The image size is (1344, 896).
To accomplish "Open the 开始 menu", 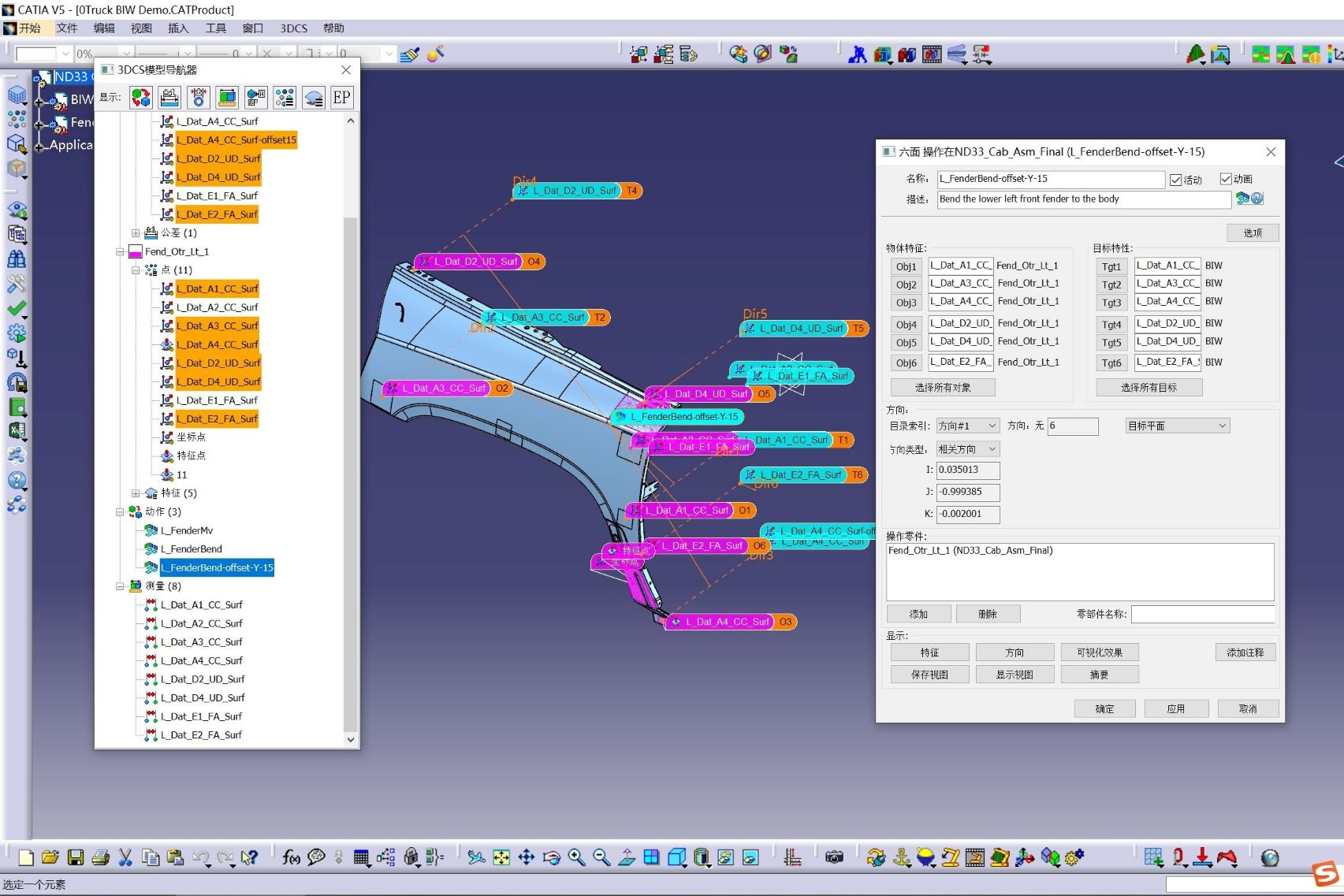I will point(30,28).
